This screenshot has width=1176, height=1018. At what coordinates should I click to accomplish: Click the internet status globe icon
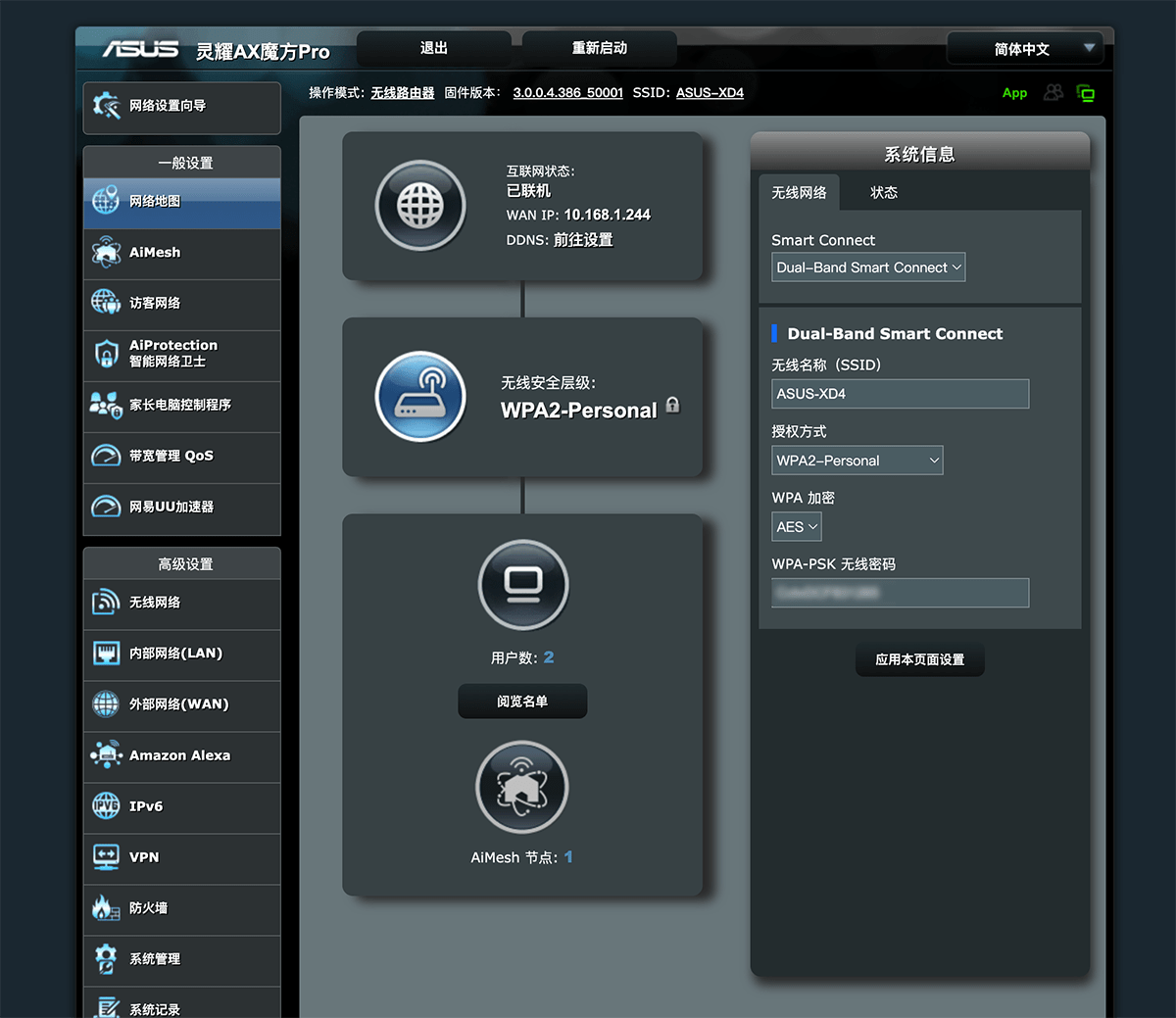pos(420,206)
